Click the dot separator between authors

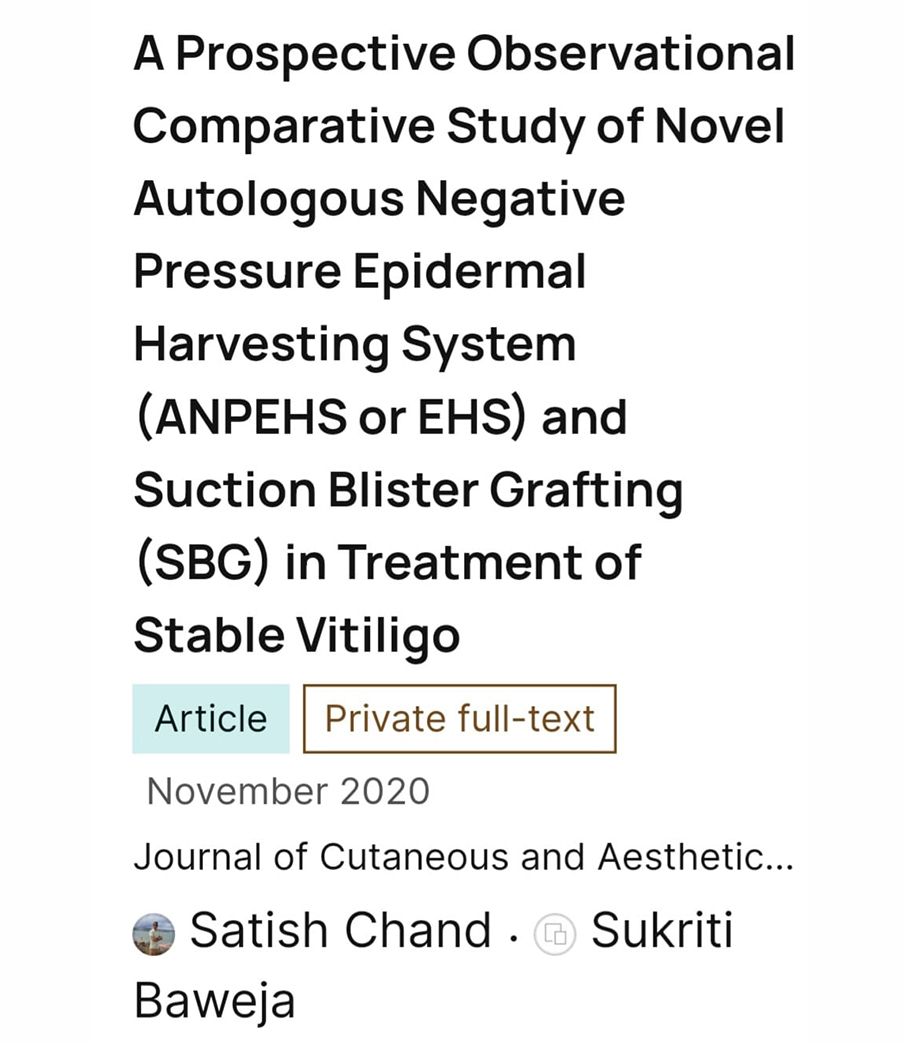[513, 936]
